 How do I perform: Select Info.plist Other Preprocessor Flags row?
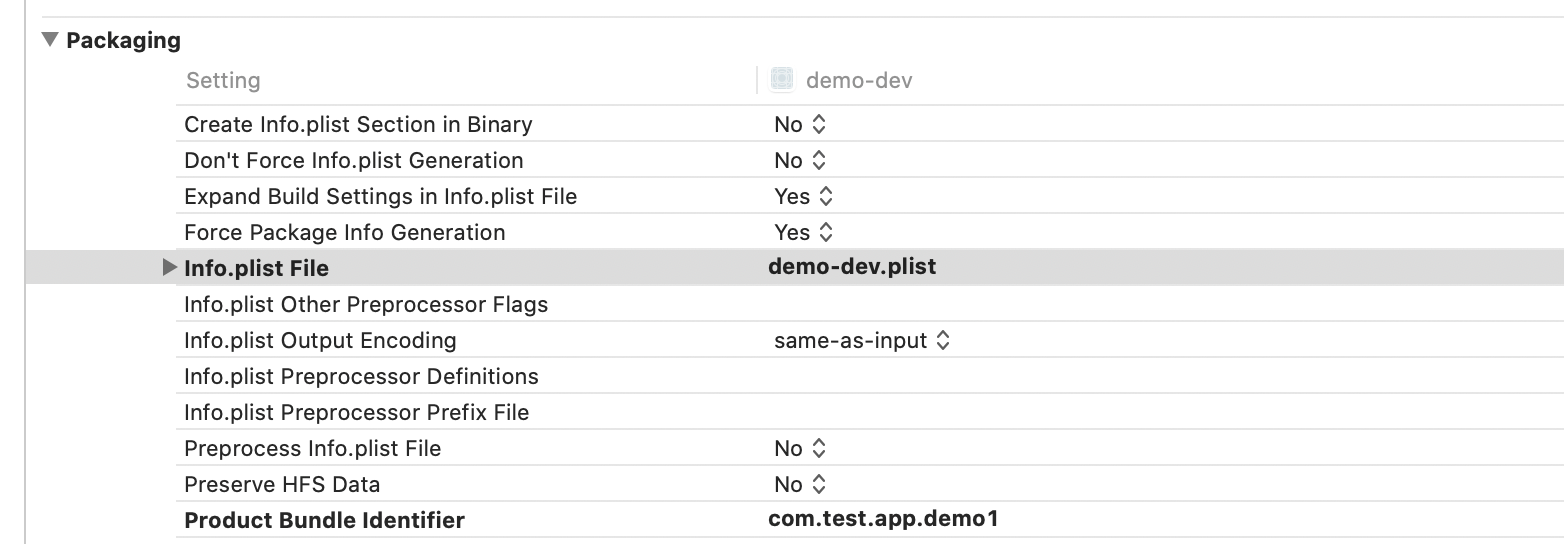click(x=366, y=305)
